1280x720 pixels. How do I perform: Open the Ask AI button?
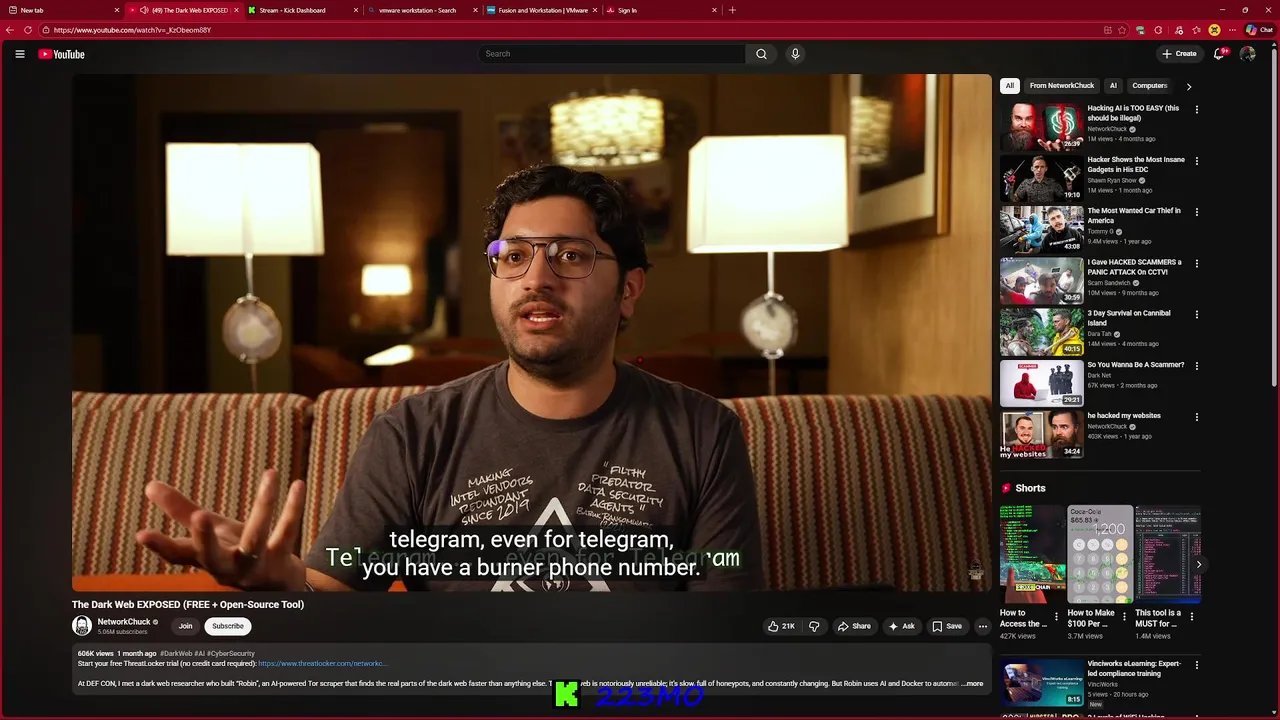[901, 626]
